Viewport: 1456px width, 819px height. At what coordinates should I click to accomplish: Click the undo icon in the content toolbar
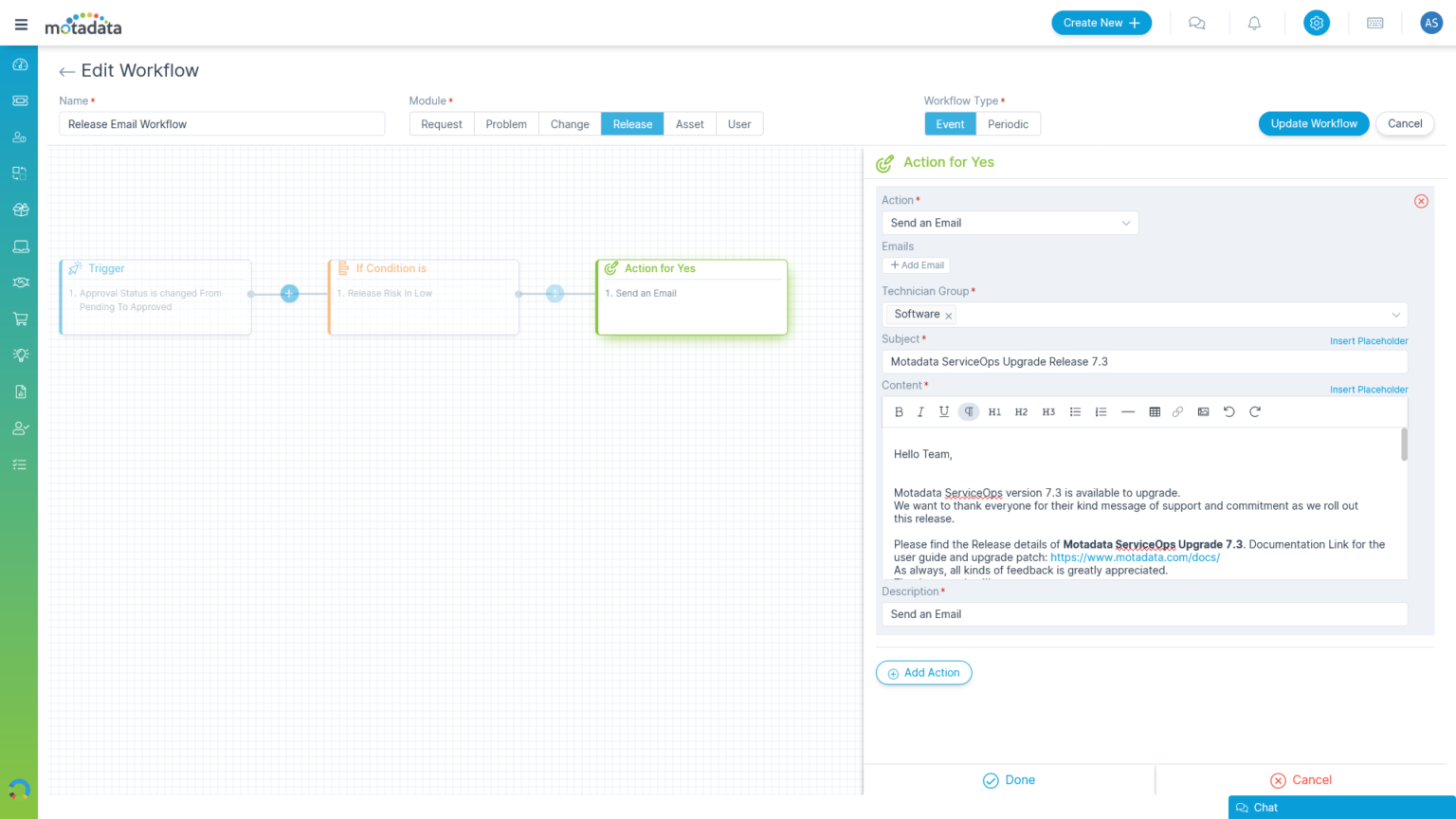(1229, 411)
